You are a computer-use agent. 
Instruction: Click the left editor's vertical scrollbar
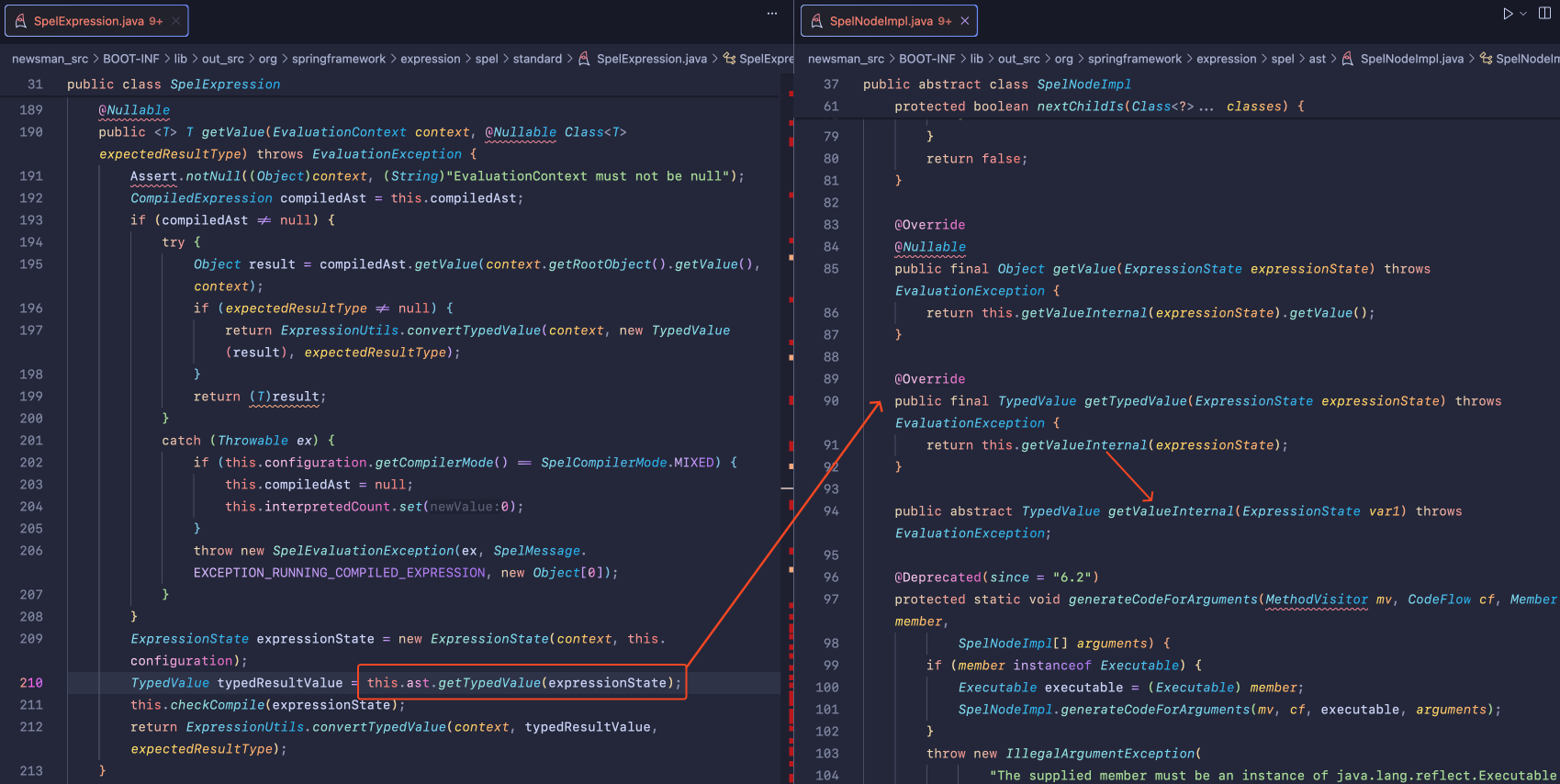787,367
